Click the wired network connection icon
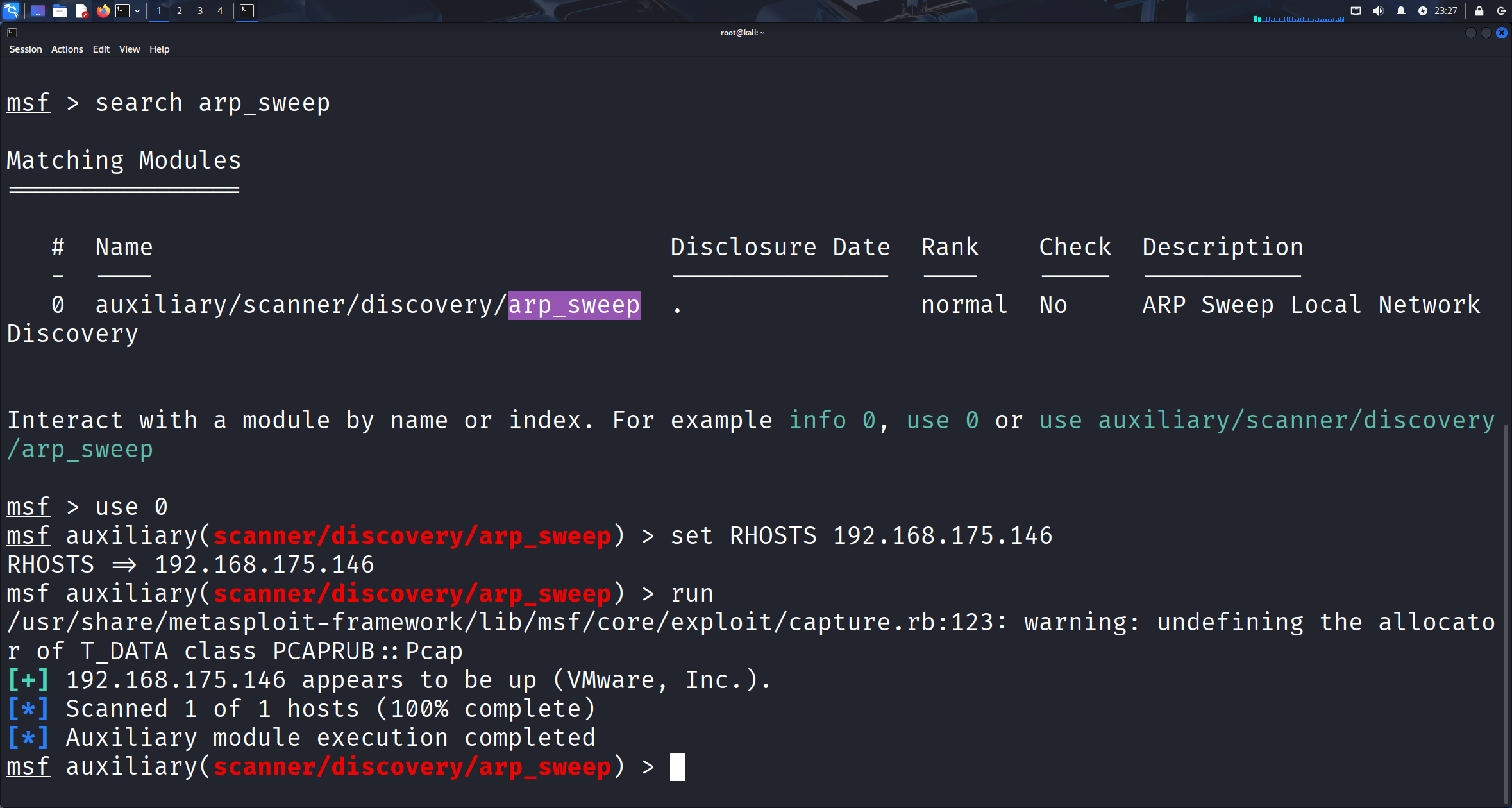 pyautogui.click(x=1356, y=10)
